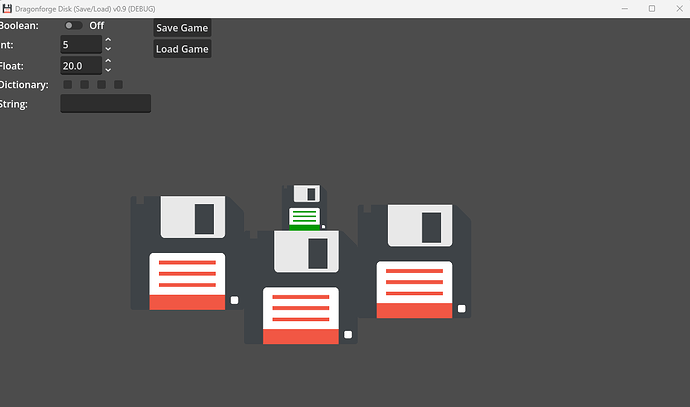Select the center red floppy disk
This screenshot has height=407, width=690.
coord(301,287)
